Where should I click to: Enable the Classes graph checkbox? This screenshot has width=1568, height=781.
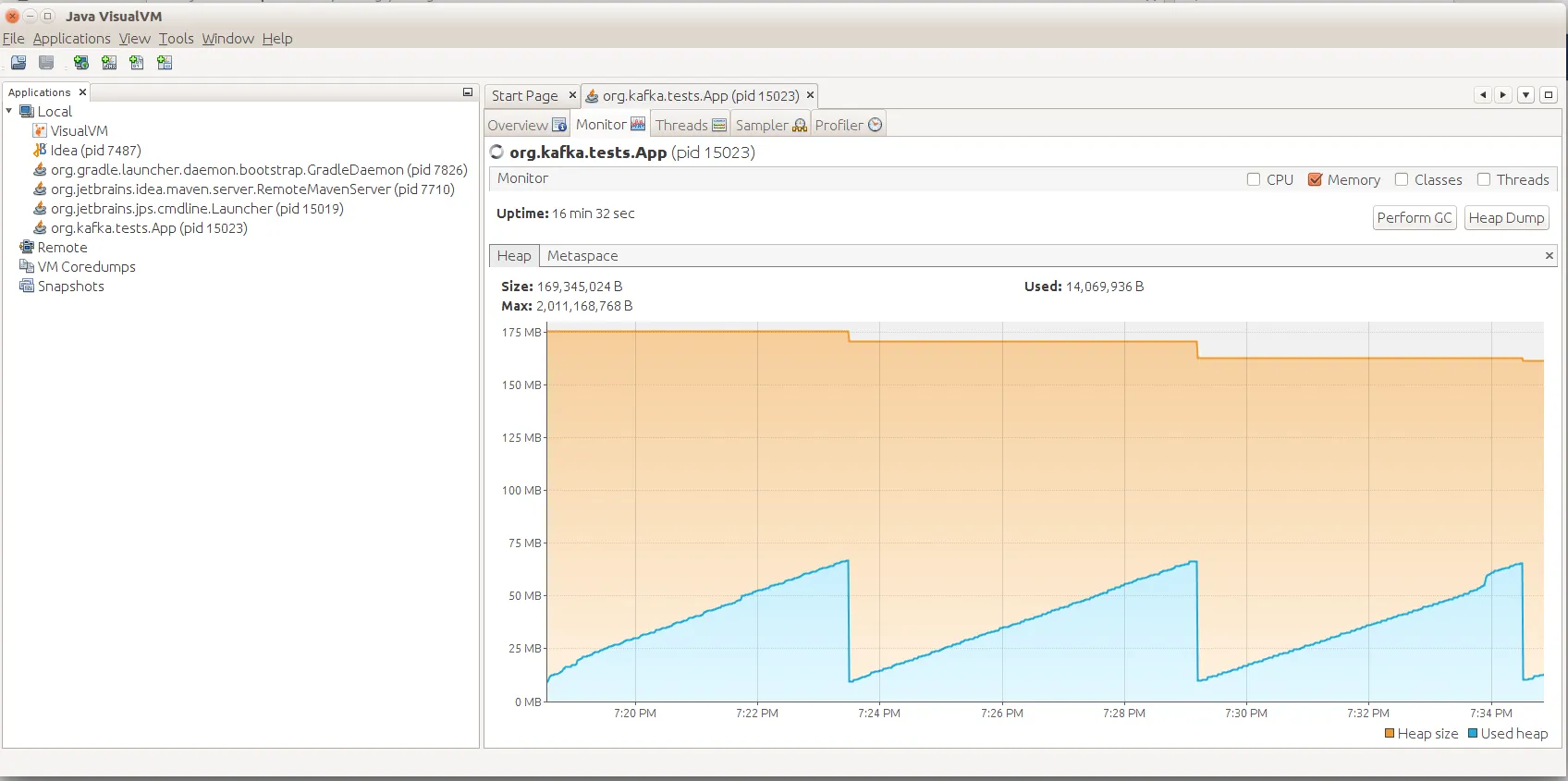pyautogui.click(x=1402, y=179)
